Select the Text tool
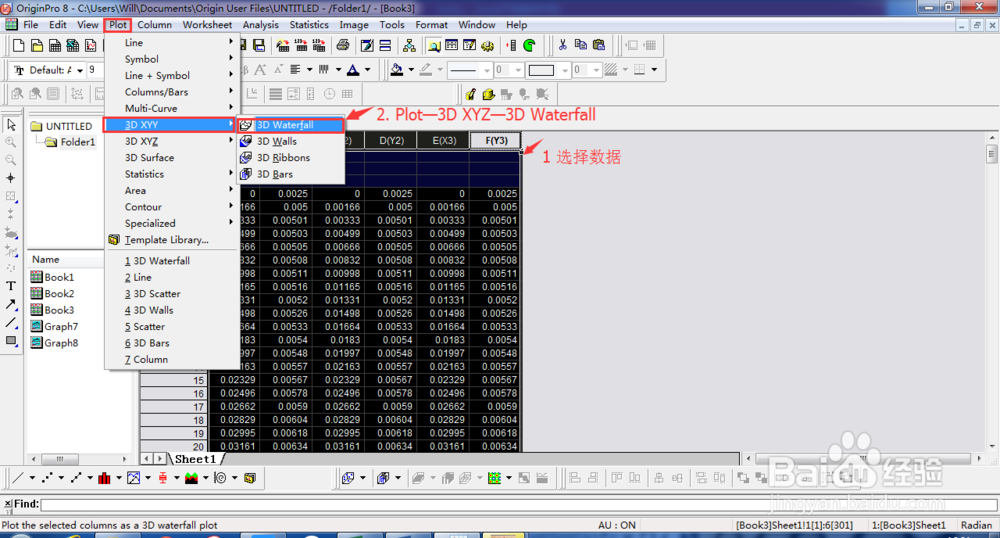 (11, 286)
